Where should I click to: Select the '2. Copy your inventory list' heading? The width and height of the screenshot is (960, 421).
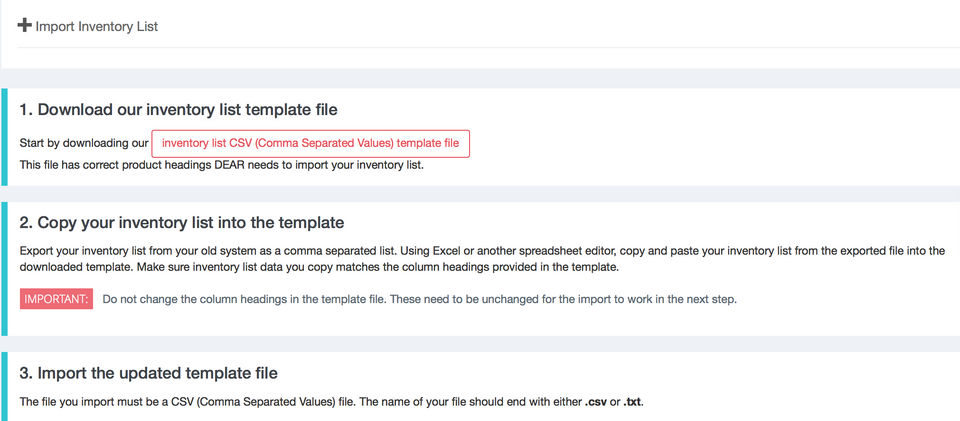pos(181,223)
